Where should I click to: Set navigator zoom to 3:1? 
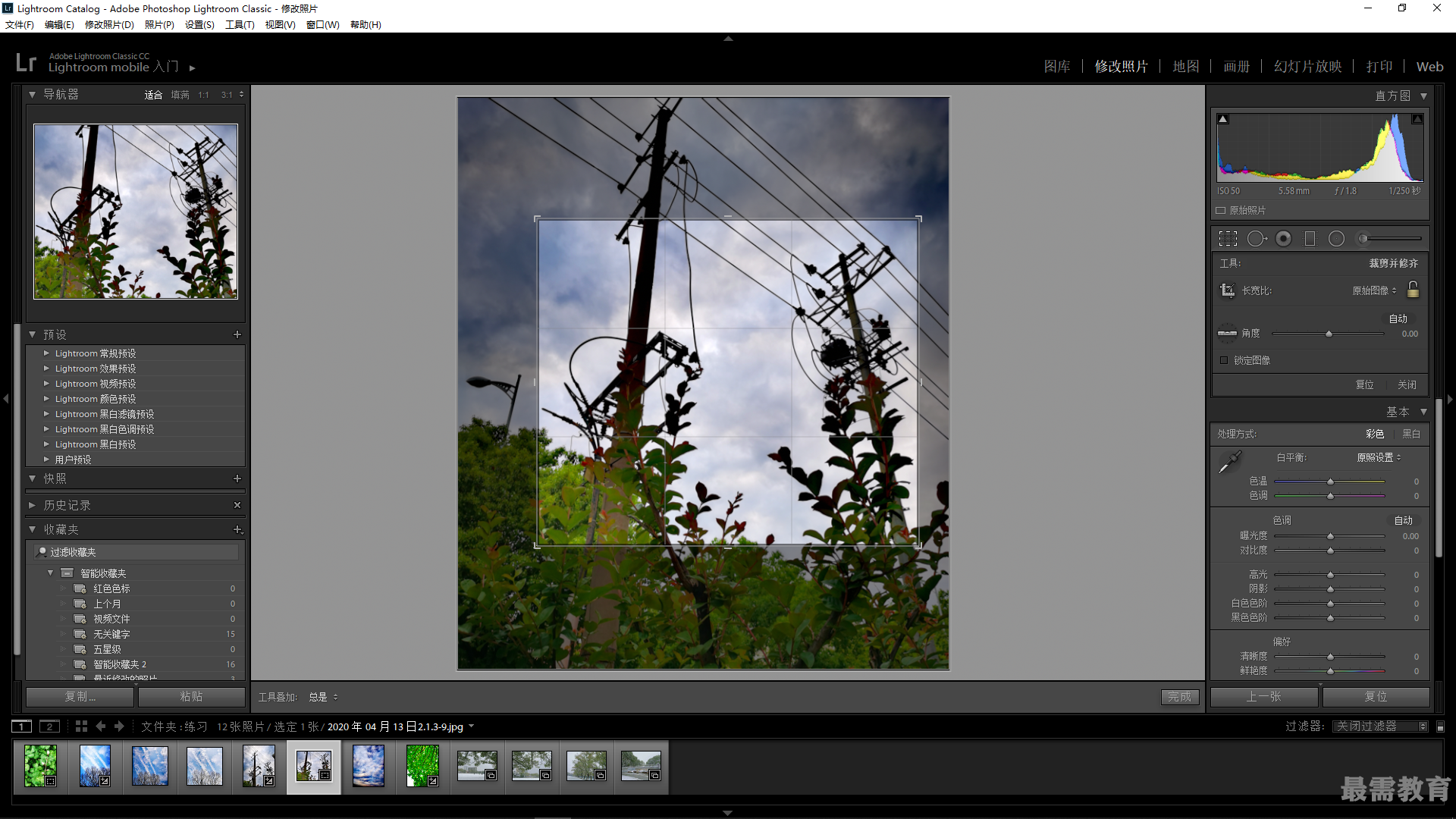pyautogui.click(x=227, y=95)
